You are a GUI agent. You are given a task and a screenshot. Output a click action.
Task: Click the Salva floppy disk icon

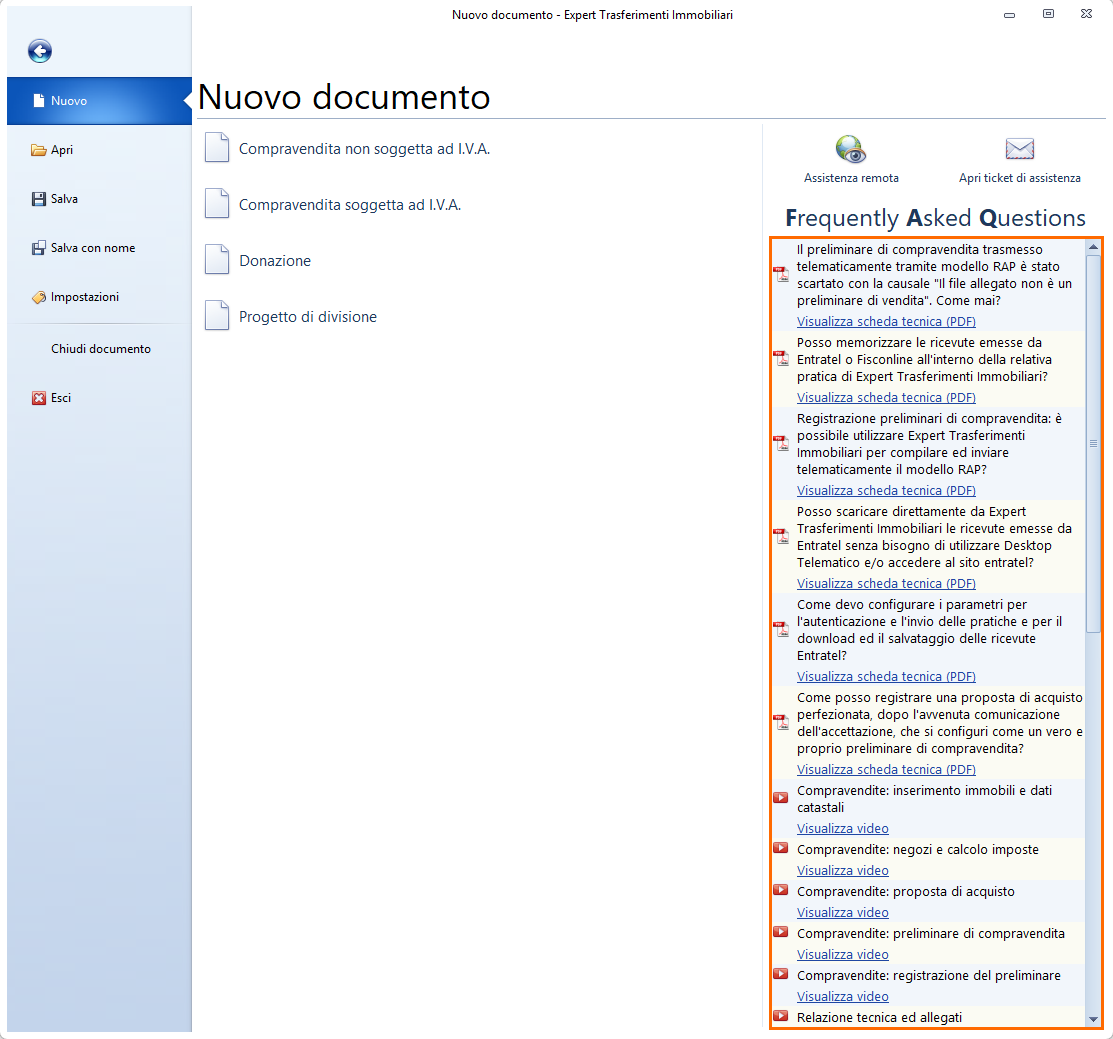[39, 199]
